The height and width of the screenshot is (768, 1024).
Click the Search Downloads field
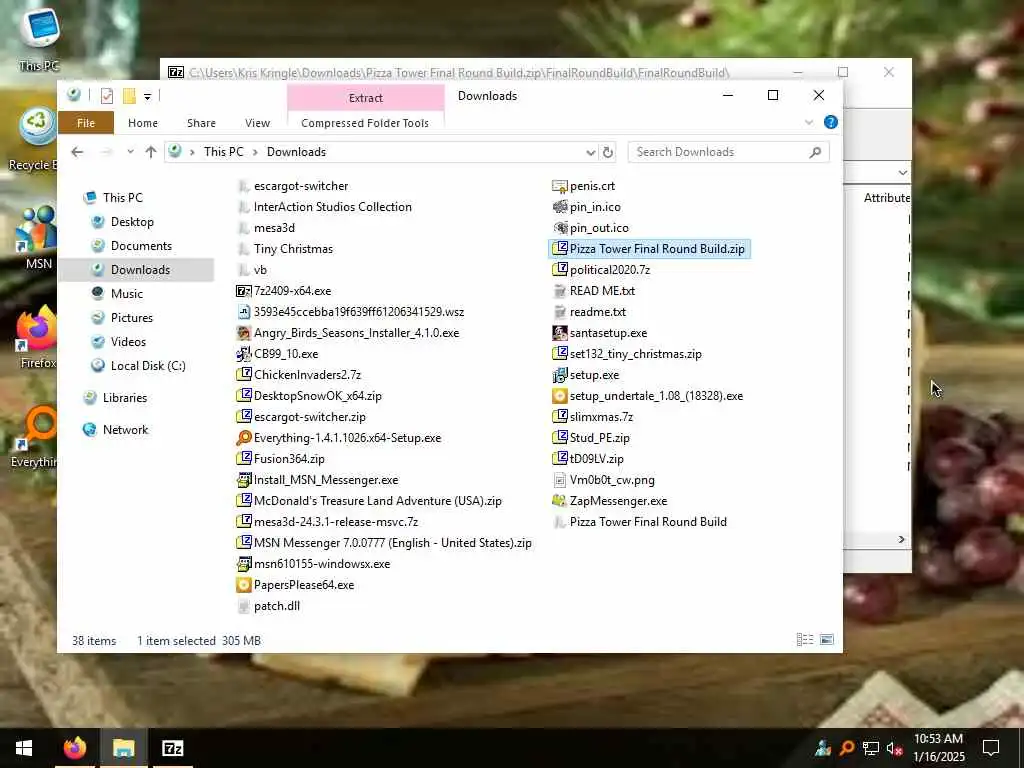coord(728,152)
